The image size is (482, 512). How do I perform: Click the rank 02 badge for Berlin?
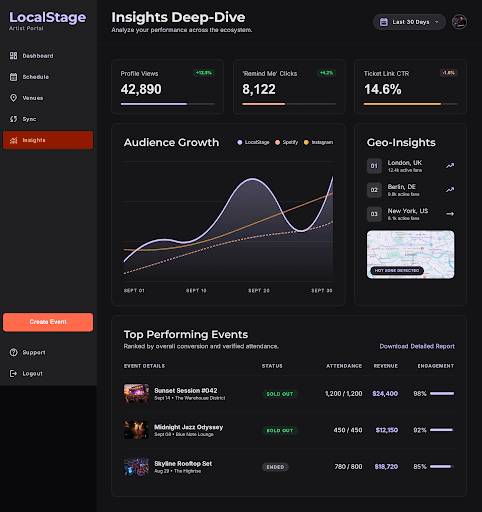click(x=374, y=190)
